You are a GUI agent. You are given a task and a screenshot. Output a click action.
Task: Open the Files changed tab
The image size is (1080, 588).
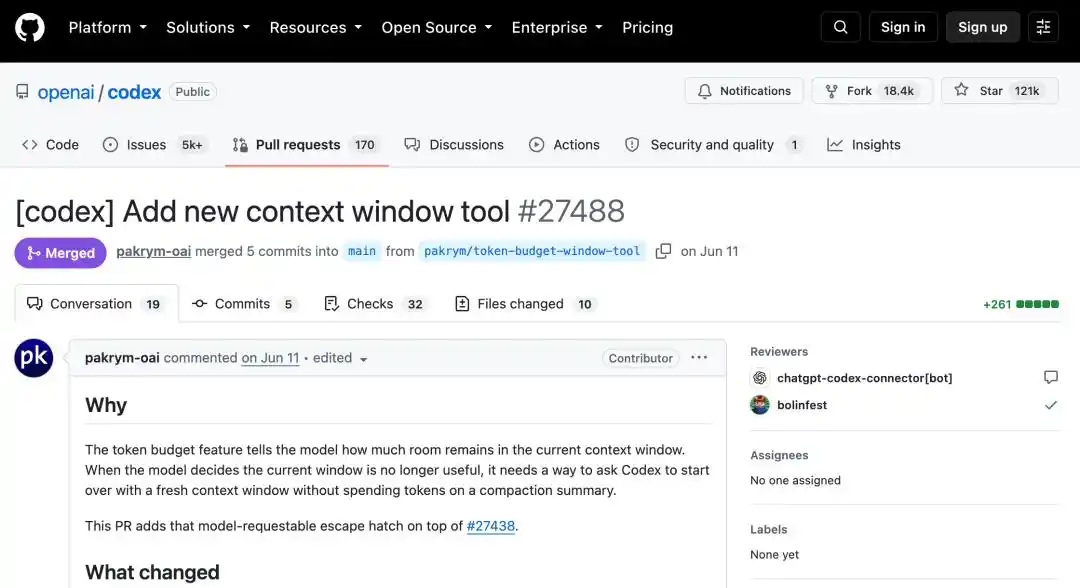526,304
